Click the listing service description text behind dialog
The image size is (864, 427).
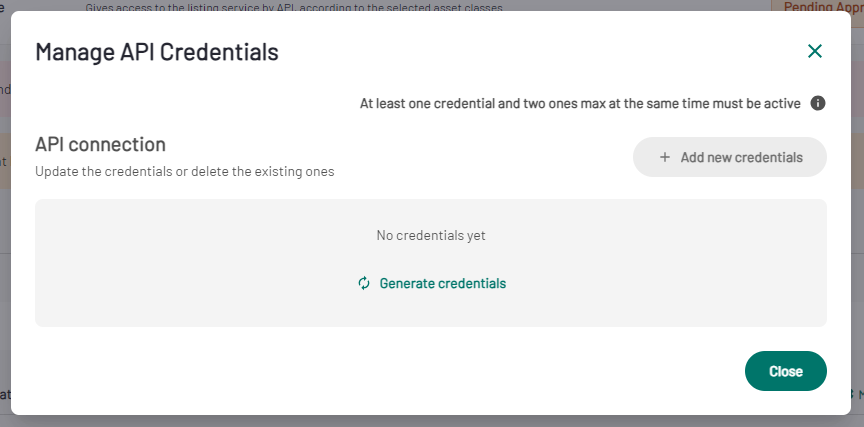pos(294,7)
